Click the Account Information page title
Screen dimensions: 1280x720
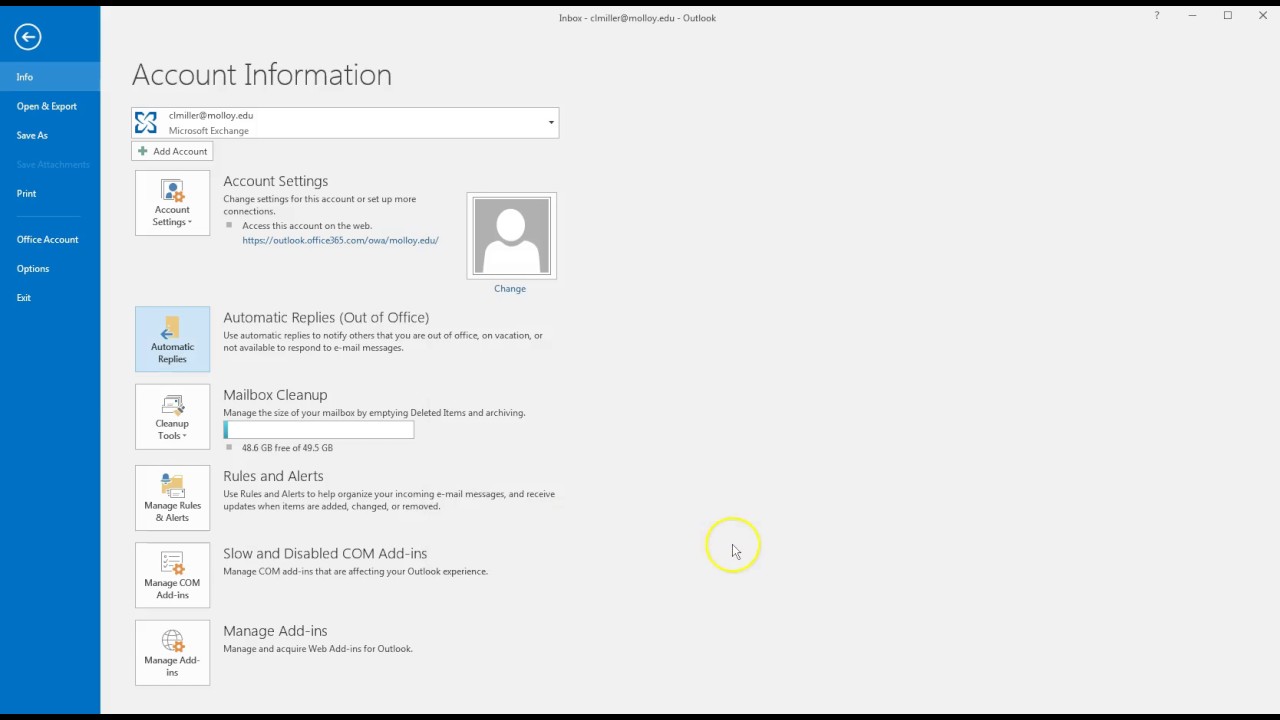click(262, 75)
